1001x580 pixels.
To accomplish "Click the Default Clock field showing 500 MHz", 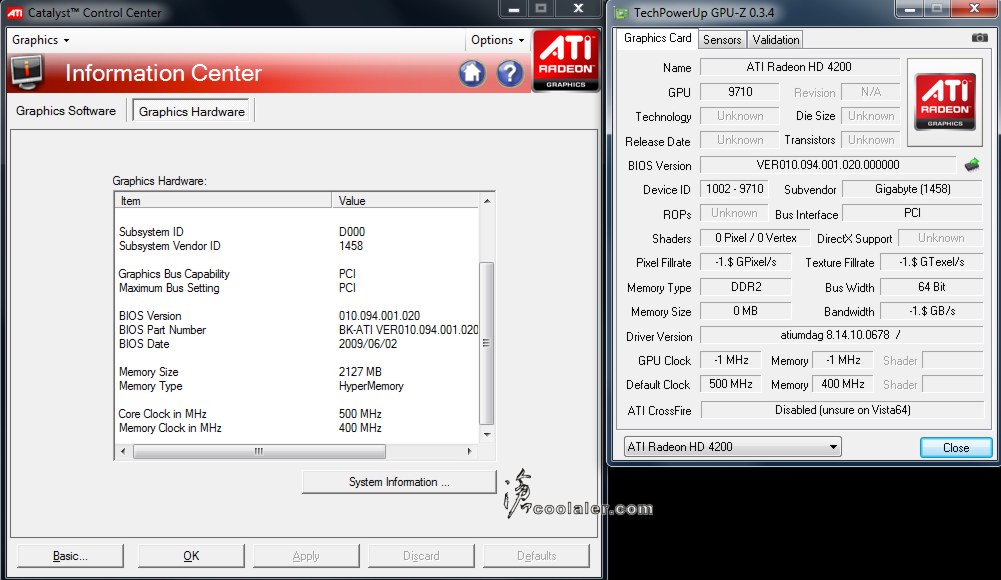I will [x=730, y=384].
